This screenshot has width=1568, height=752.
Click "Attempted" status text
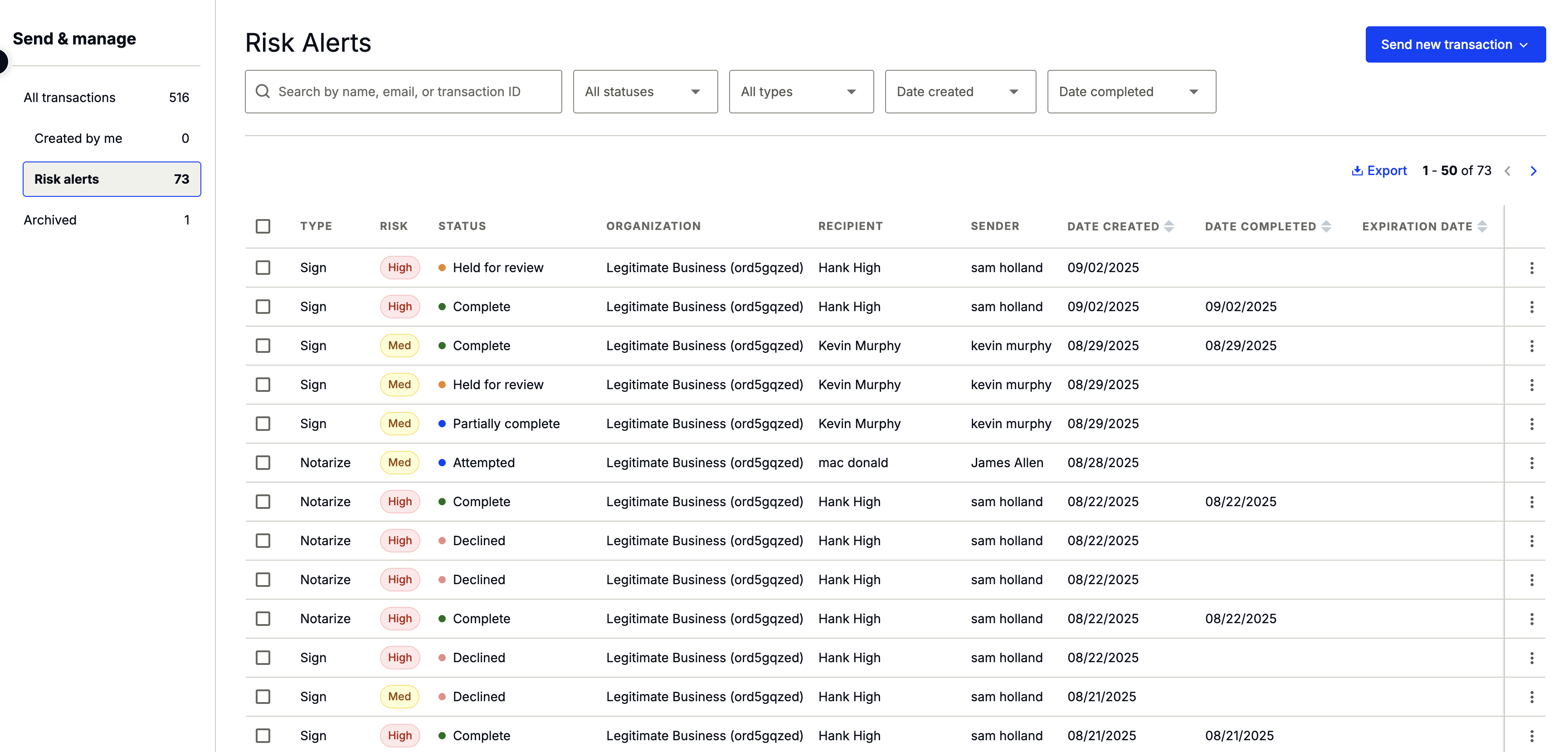pos(483,463)
